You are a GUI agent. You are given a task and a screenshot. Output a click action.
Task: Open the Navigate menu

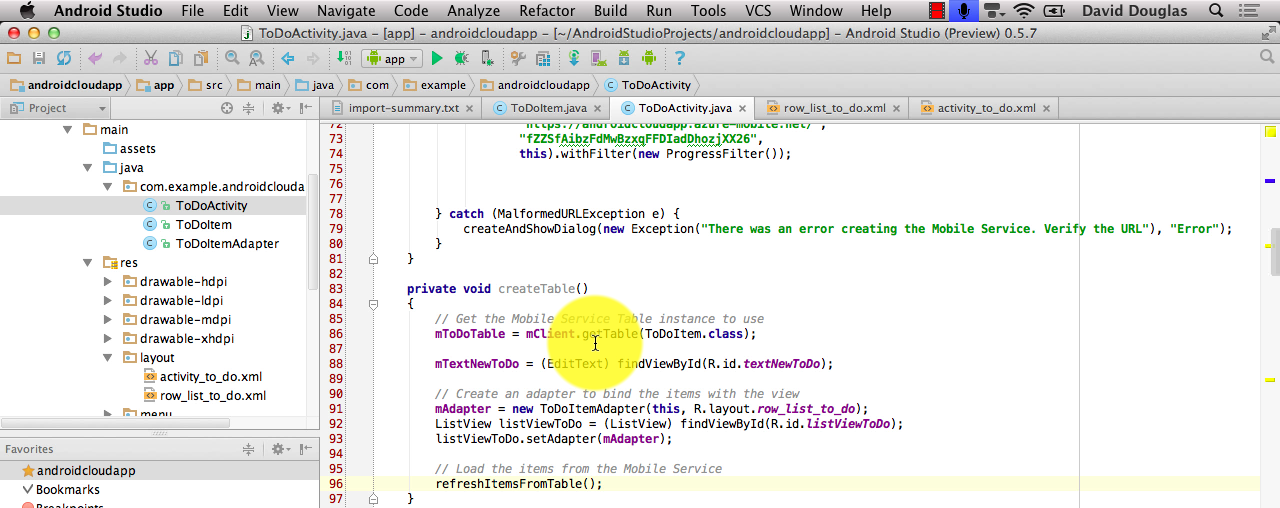coord(346,11)
